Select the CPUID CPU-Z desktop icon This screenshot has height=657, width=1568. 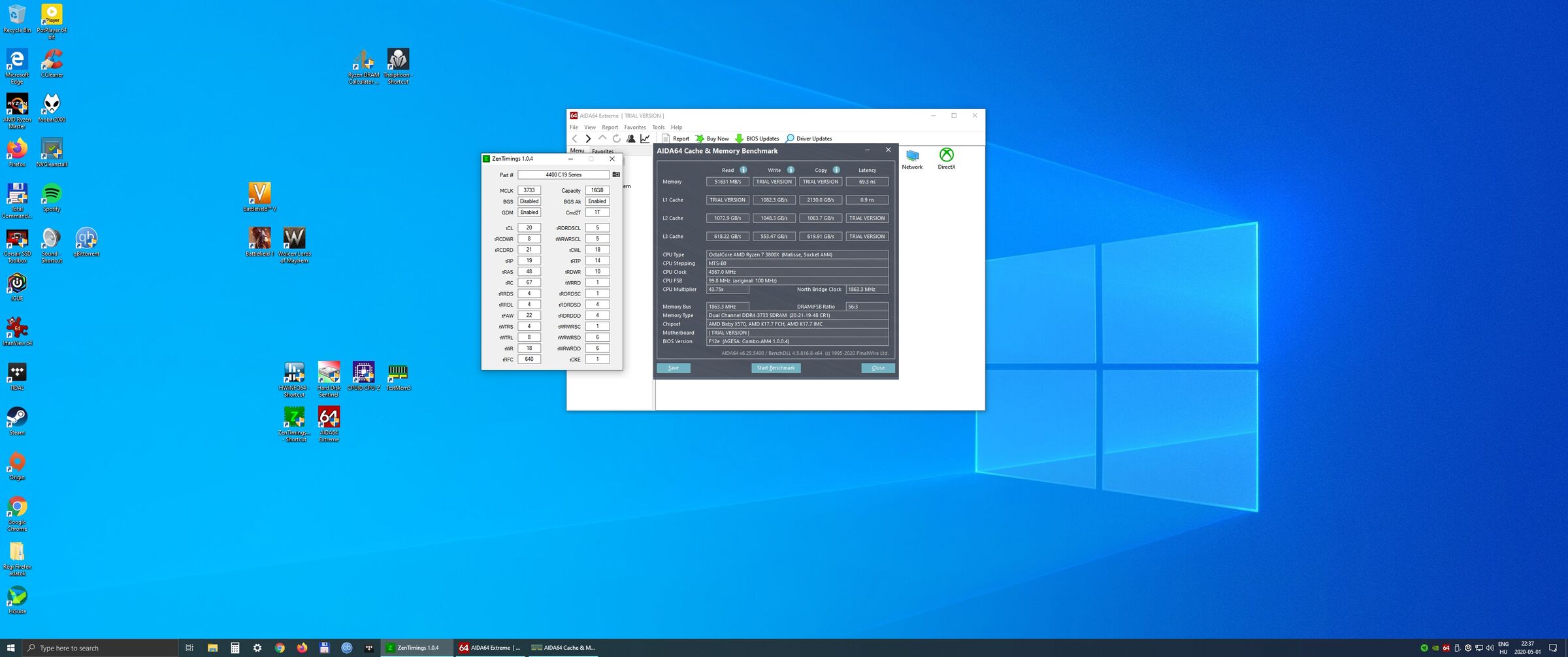363,377
